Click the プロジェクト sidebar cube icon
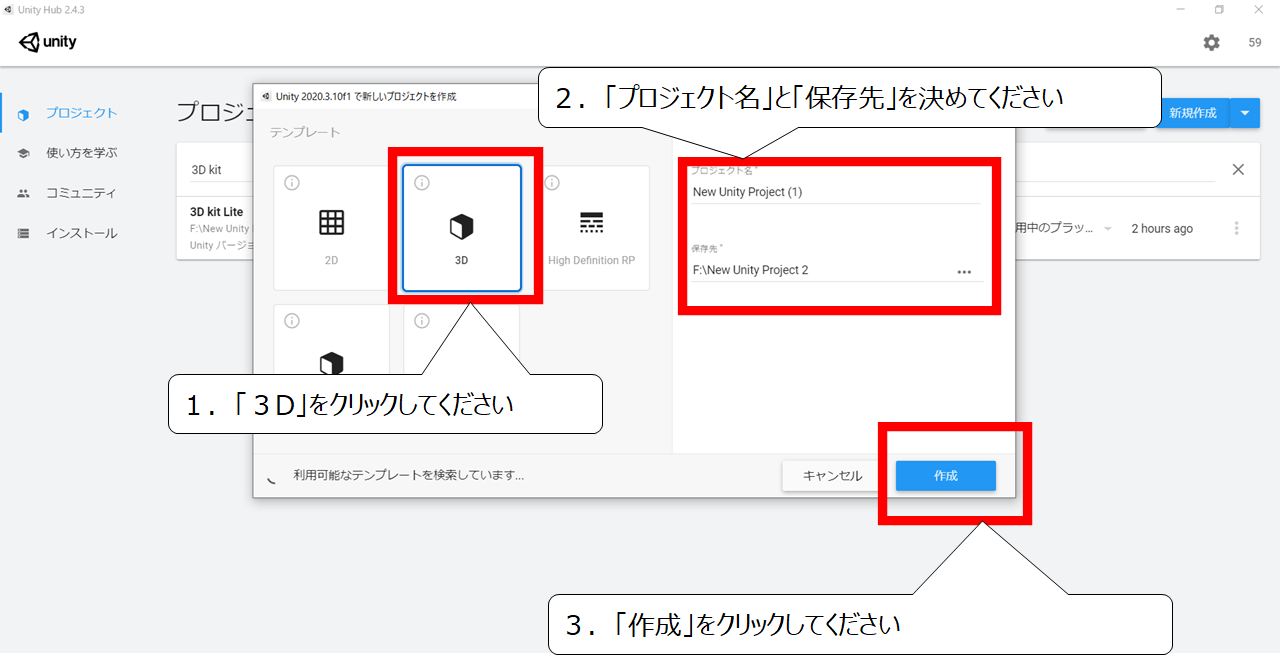The image size is (1280, 657). pyautogui.click(x=23, y=114)
